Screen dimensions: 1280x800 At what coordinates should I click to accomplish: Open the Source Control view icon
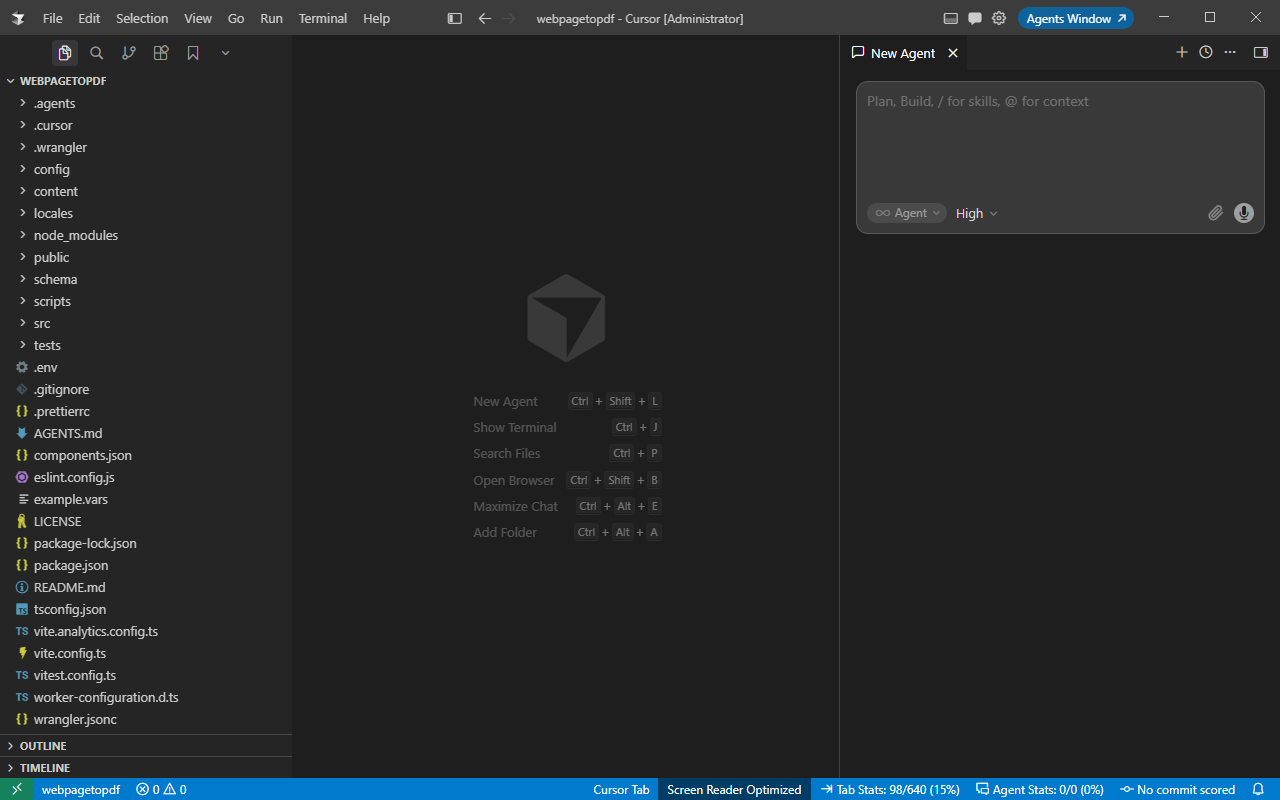[129, 53]
